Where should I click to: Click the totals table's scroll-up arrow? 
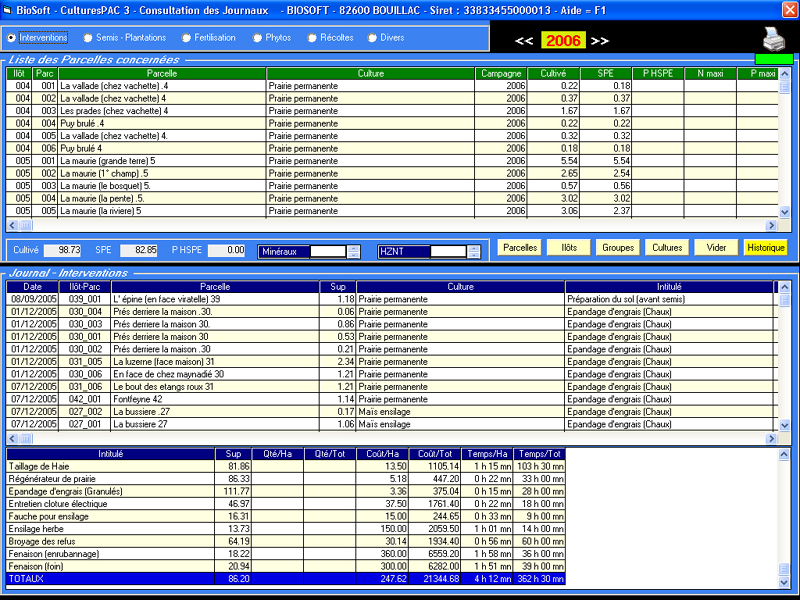(x=784, y=455)
